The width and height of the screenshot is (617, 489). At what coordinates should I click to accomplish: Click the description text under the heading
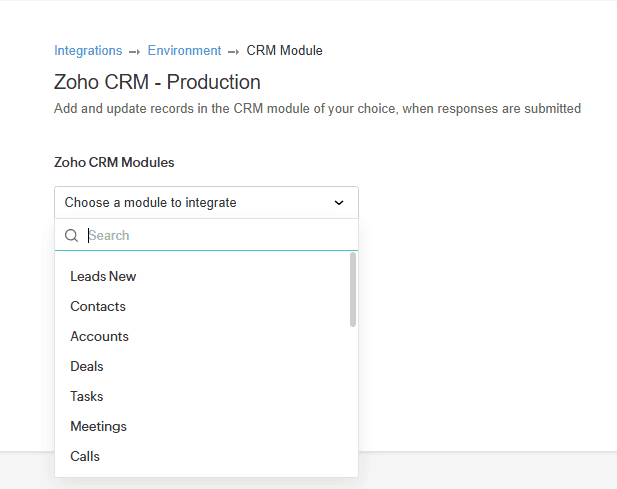pos(317,108)
